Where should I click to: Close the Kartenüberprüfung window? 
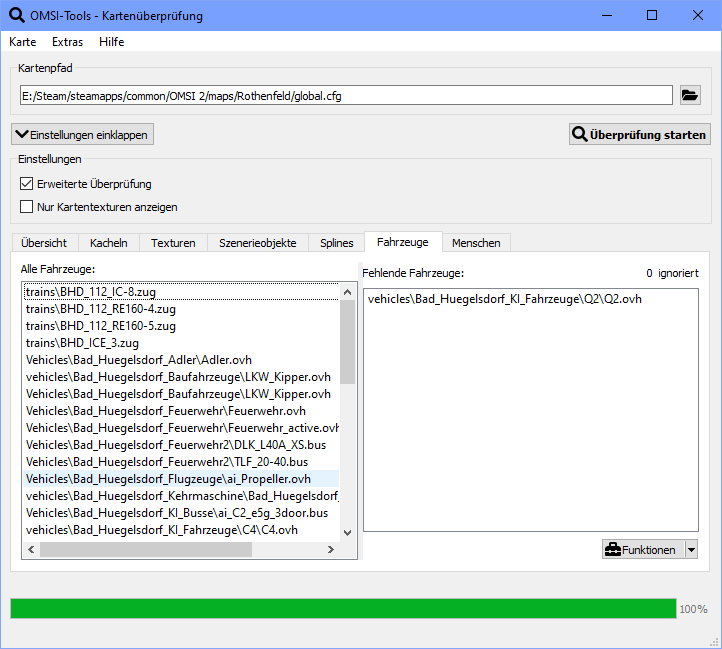(x=697, y=15)
